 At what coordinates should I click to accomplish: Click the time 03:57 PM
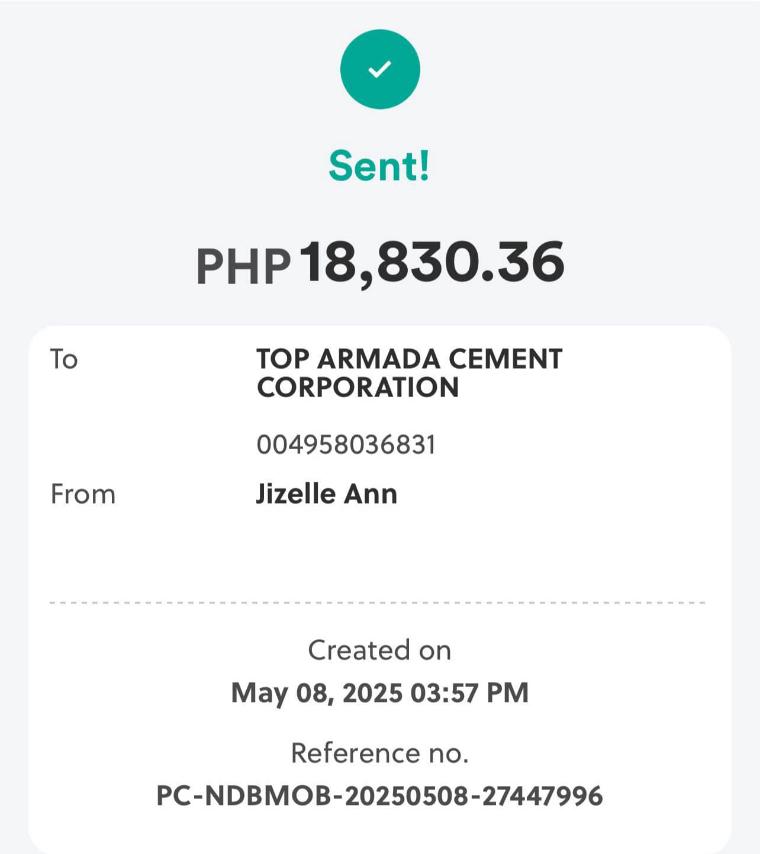point(469,692)
